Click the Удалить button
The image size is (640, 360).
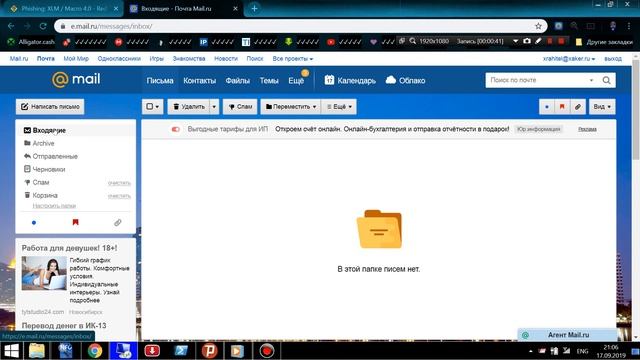[189, 107]
